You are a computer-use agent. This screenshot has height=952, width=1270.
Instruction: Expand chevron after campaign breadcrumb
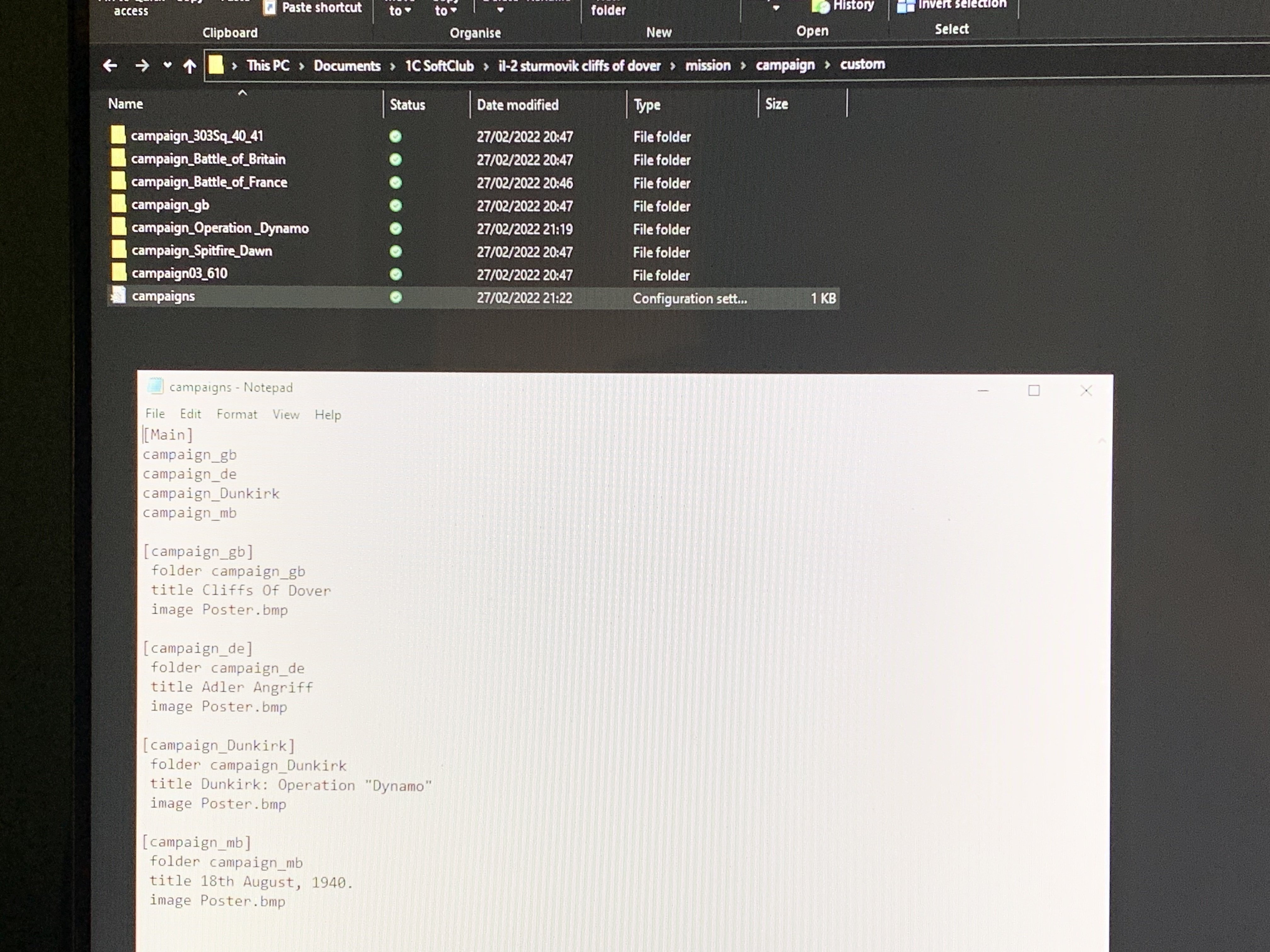(827, 65)
